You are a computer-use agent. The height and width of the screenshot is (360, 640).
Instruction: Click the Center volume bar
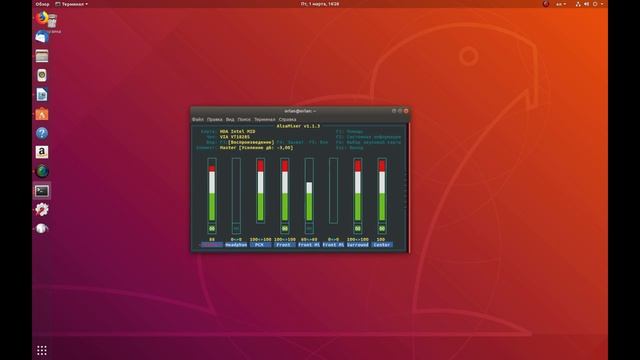382,190
